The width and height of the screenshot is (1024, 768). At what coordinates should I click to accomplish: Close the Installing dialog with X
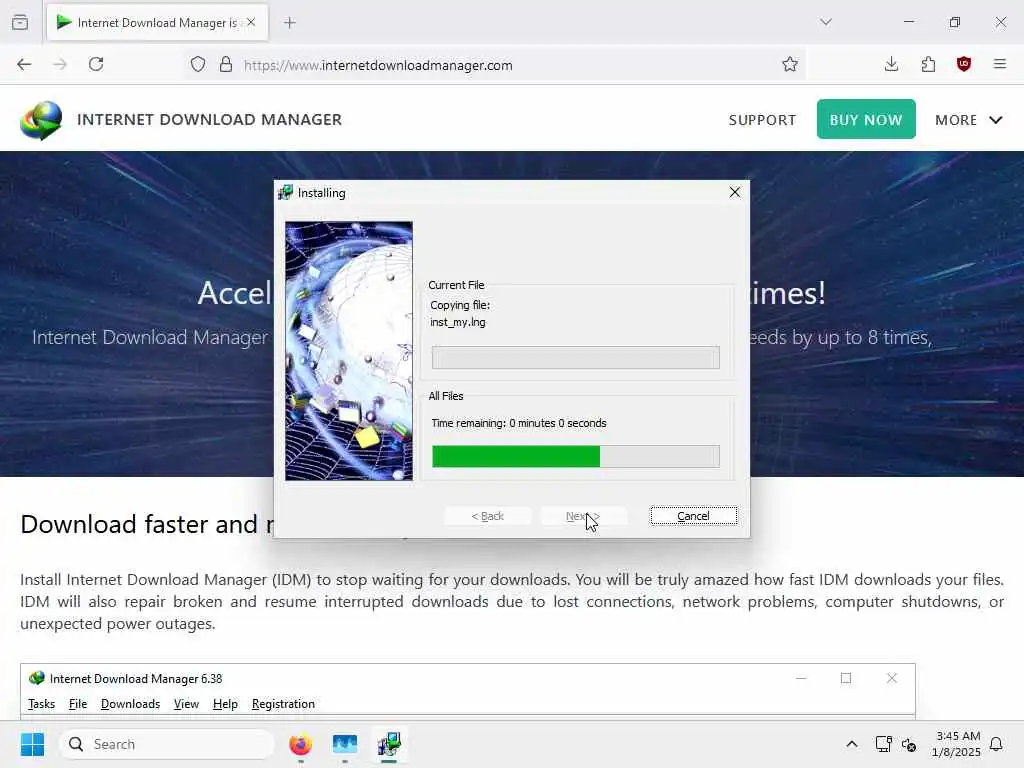735,192
